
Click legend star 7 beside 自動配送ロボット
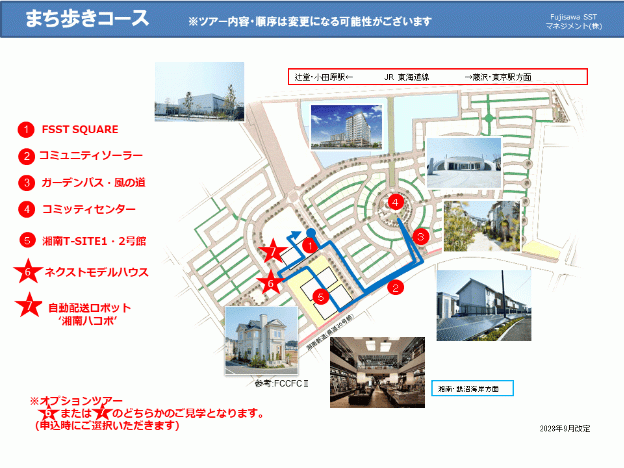29,307
